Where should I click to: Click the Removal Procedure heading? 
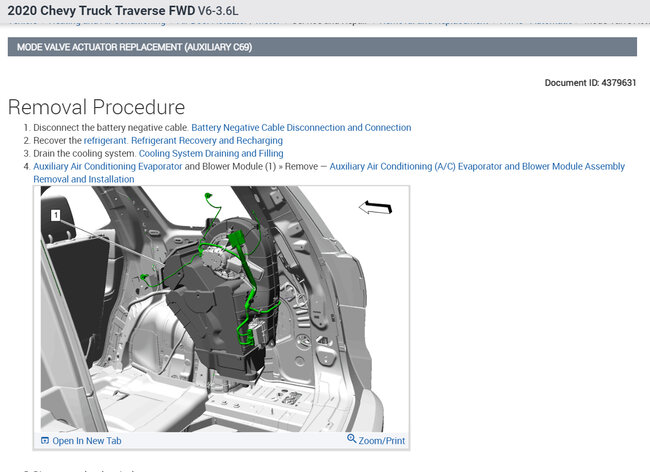(96, 107)
